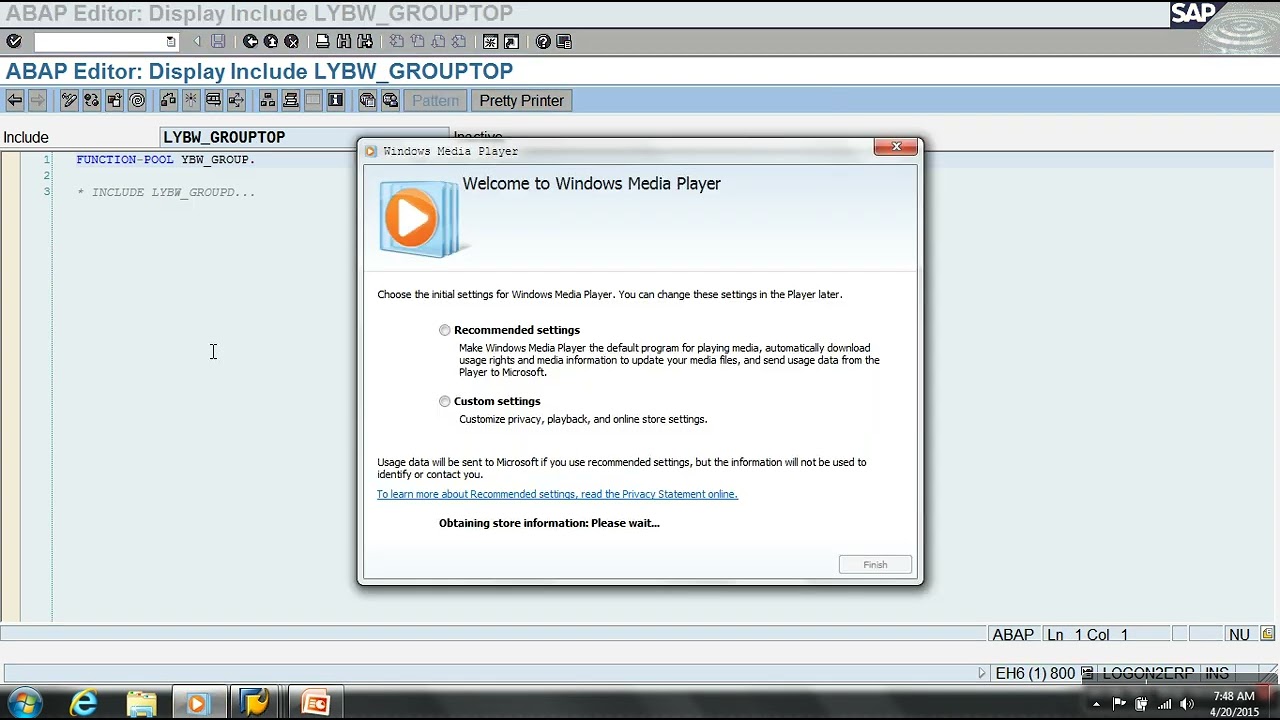Click the Cancel X icon in SAP toolbar
The image size is (1280, 720).
tap(291, 41)
